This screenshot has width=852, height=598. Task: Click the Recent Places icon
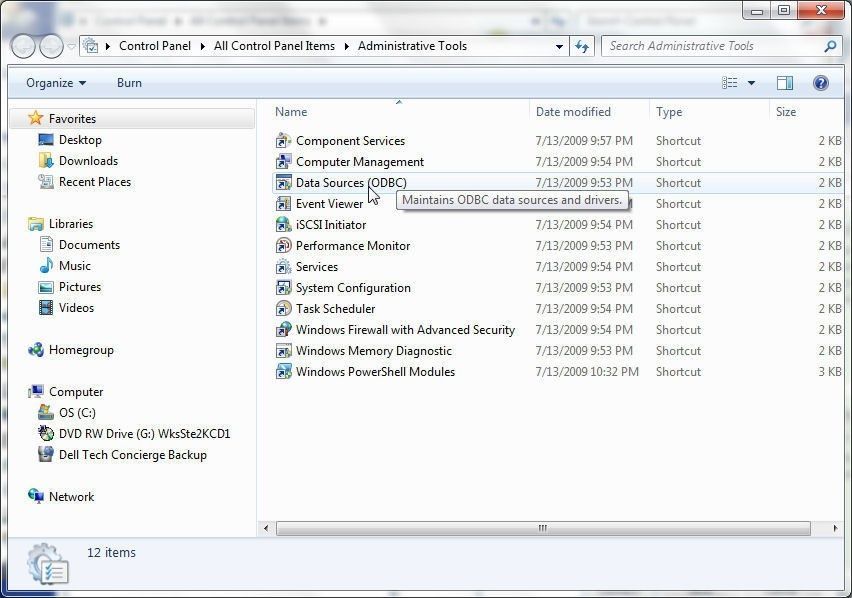(46, 181)
